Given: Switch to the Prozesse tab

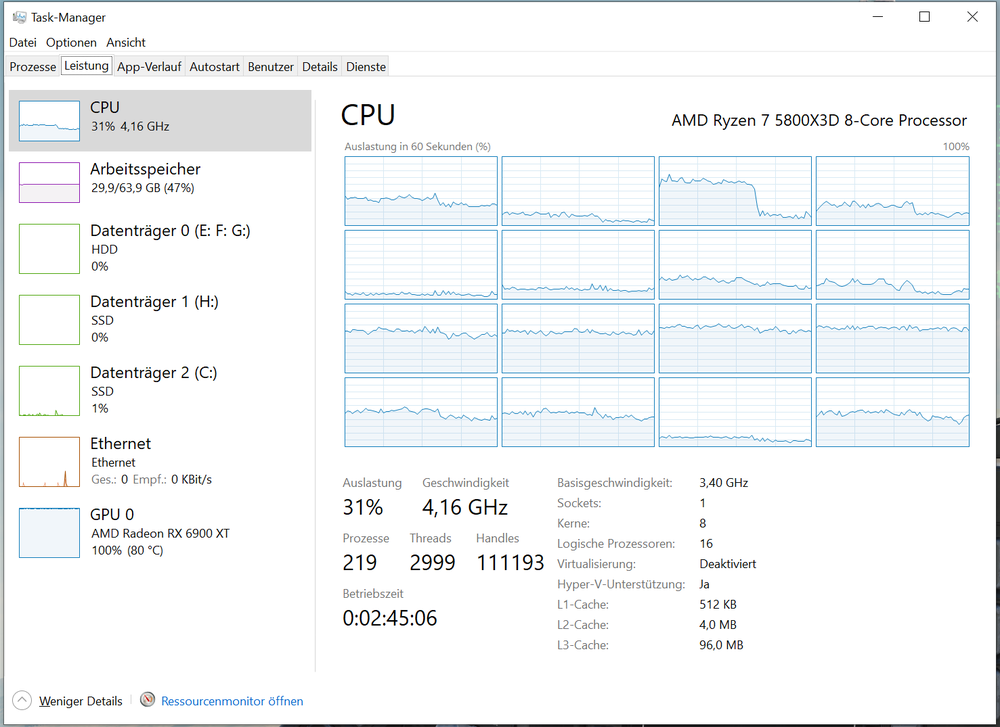Looking at the screenshot, I should pyautogui.click(x=33, y=67).
